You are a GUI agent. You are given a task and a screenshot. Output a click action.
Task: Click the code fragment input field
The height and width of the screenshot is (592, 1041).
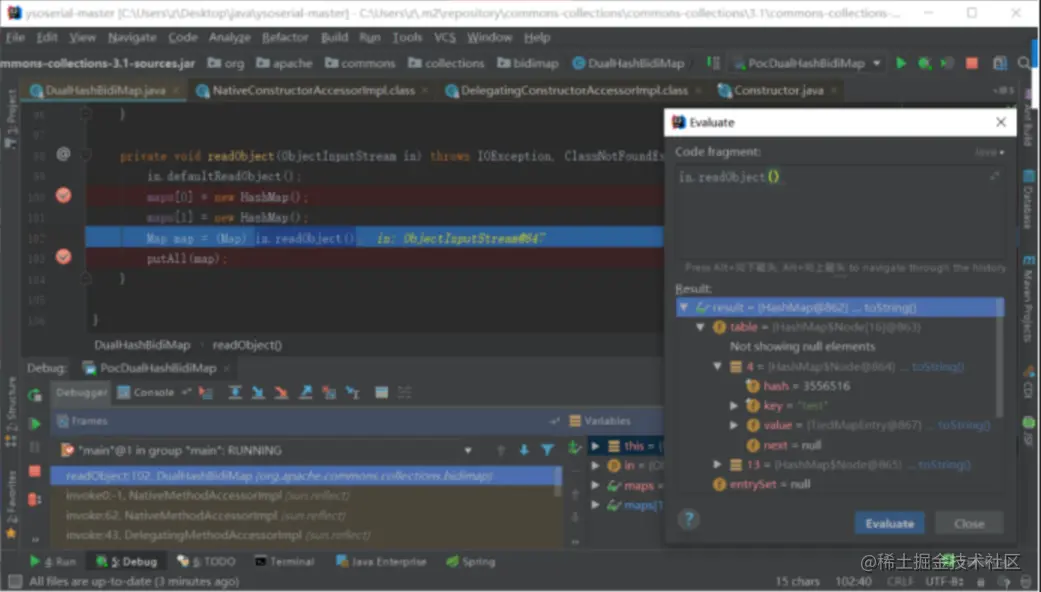coord(840,212)
